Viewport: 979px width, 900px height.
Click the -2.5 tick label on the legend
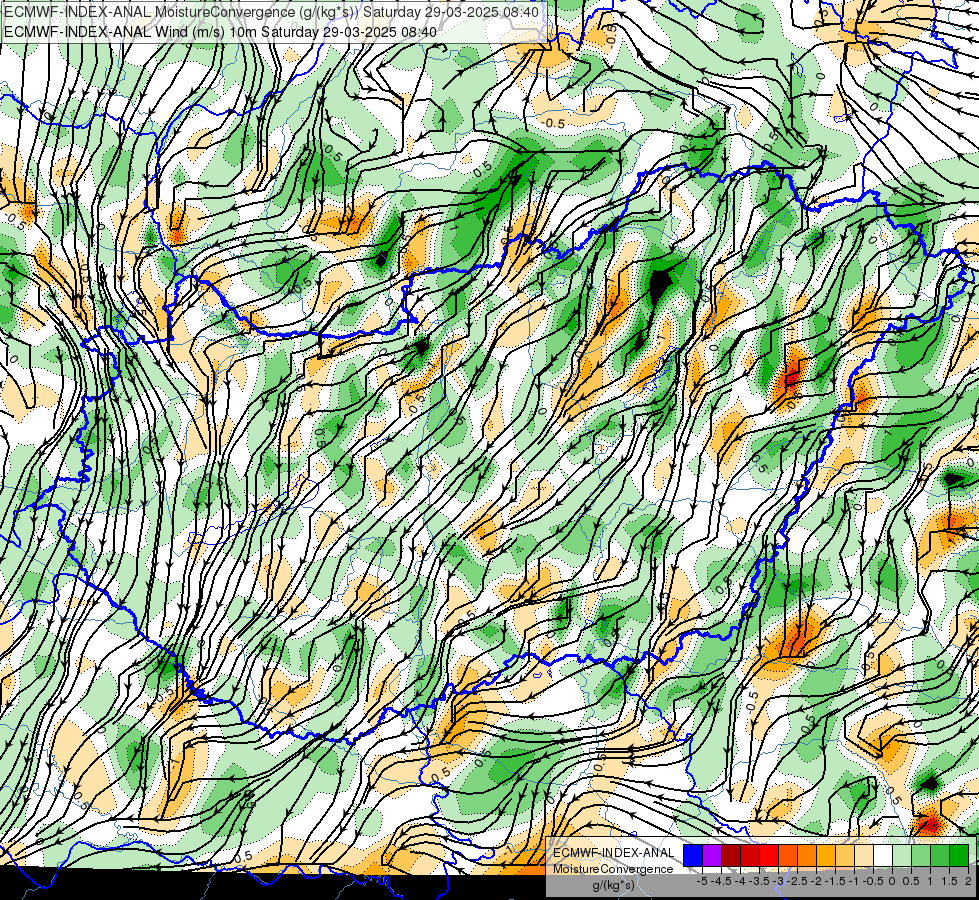[797, 881]
